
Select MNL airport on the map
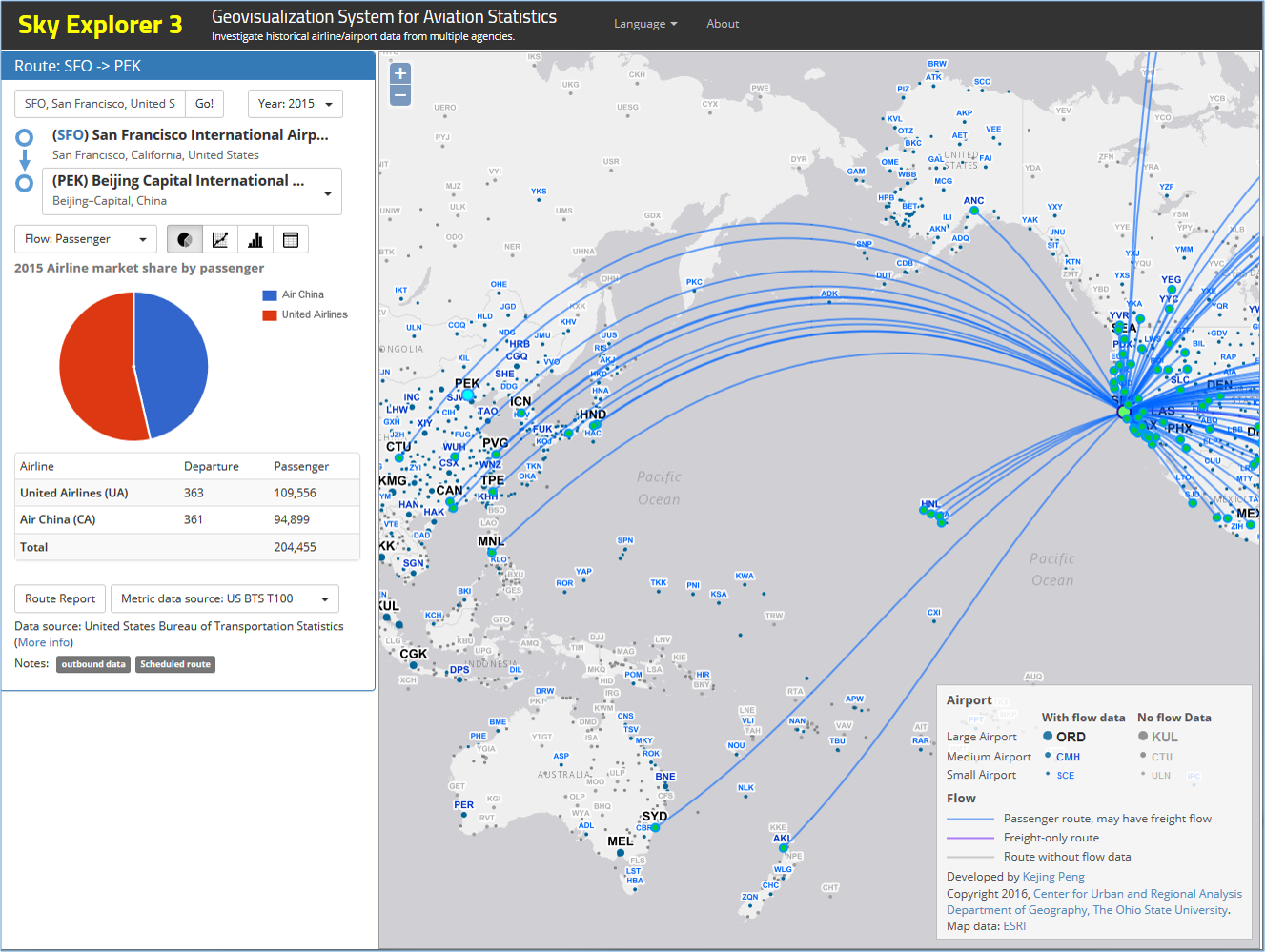pyautogui.click(x=492, y=552)
